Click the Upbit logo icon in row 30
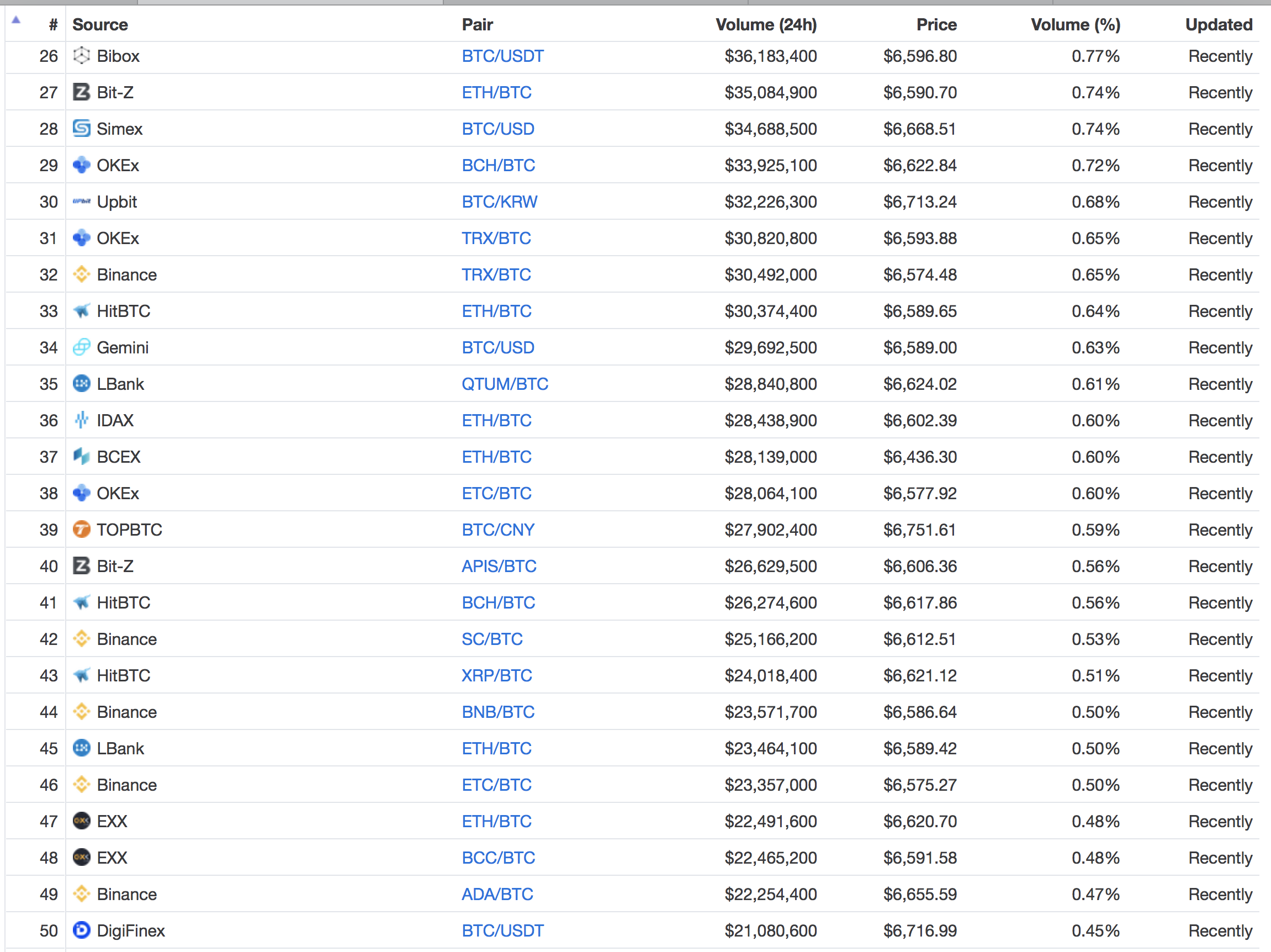This screenshot has width=1271, height=952. (82, 202)
